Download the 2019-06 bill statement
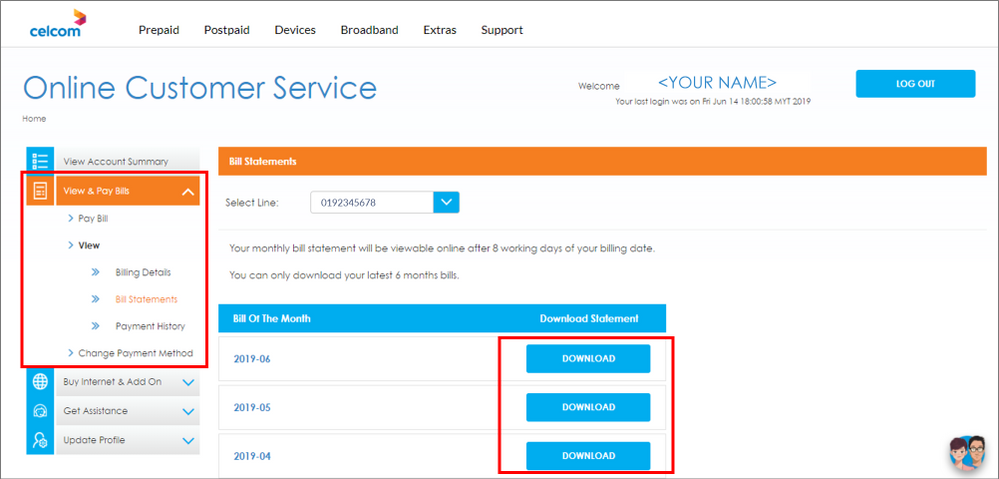This screenshot has width=999, height=479. point(588,359)
